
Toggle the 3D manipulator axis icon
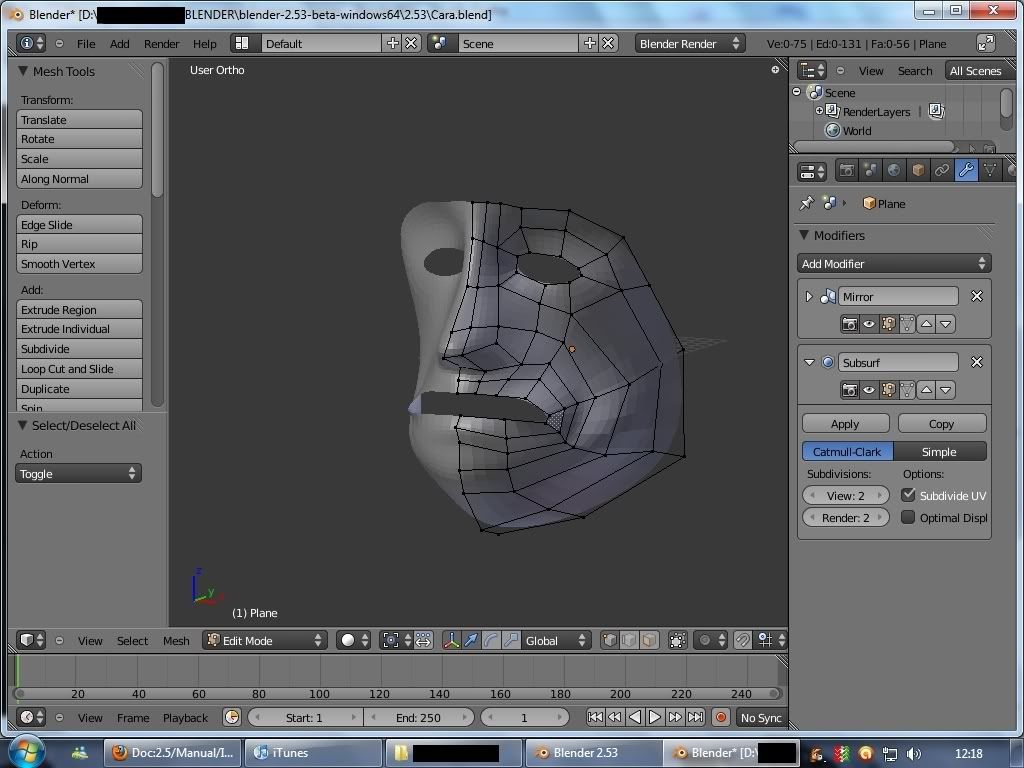(451, 641)
